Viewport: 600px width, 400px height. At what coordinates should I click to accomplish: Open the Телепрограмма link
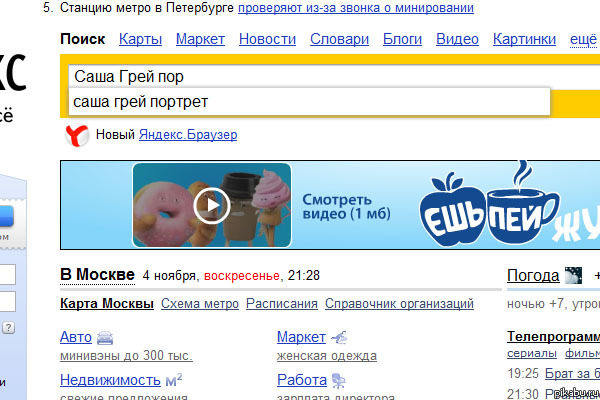tap(553, 337)
